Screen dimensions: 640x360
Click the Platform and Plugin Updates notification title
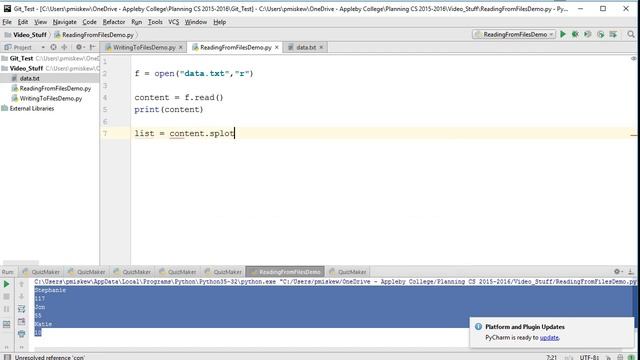[525, 327]
